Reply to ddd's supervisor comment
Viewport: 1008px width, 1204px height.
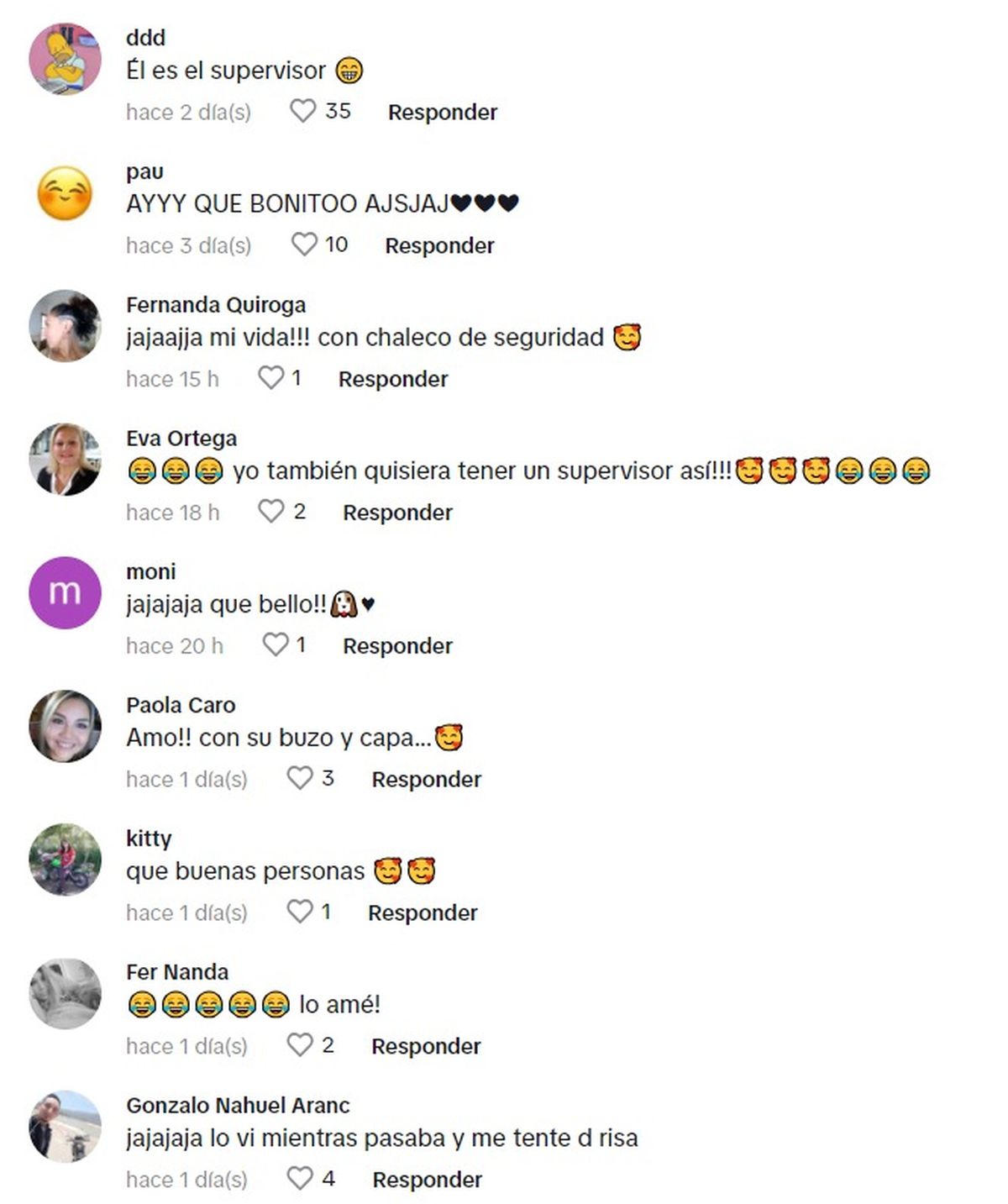pos(443,112)
